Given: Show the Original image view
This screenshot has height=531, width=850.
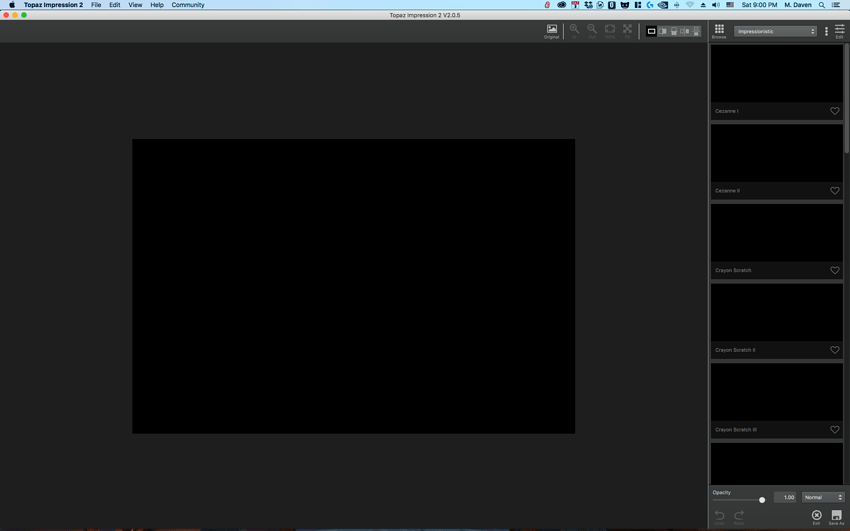Looking at the screenshot, I should (x=551, y=30).
